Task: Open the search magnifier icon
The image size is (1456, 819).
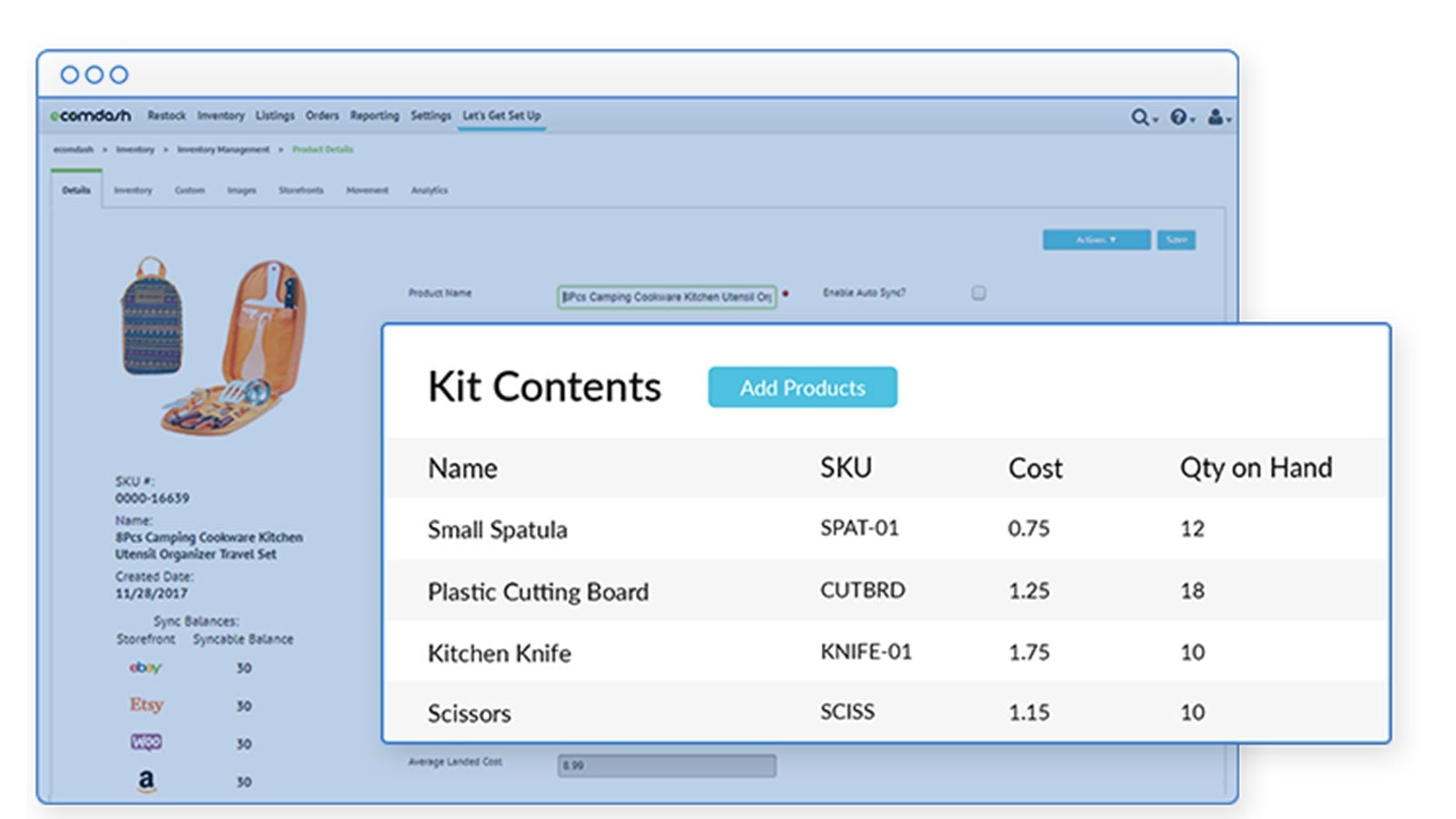Action: 1139,117
